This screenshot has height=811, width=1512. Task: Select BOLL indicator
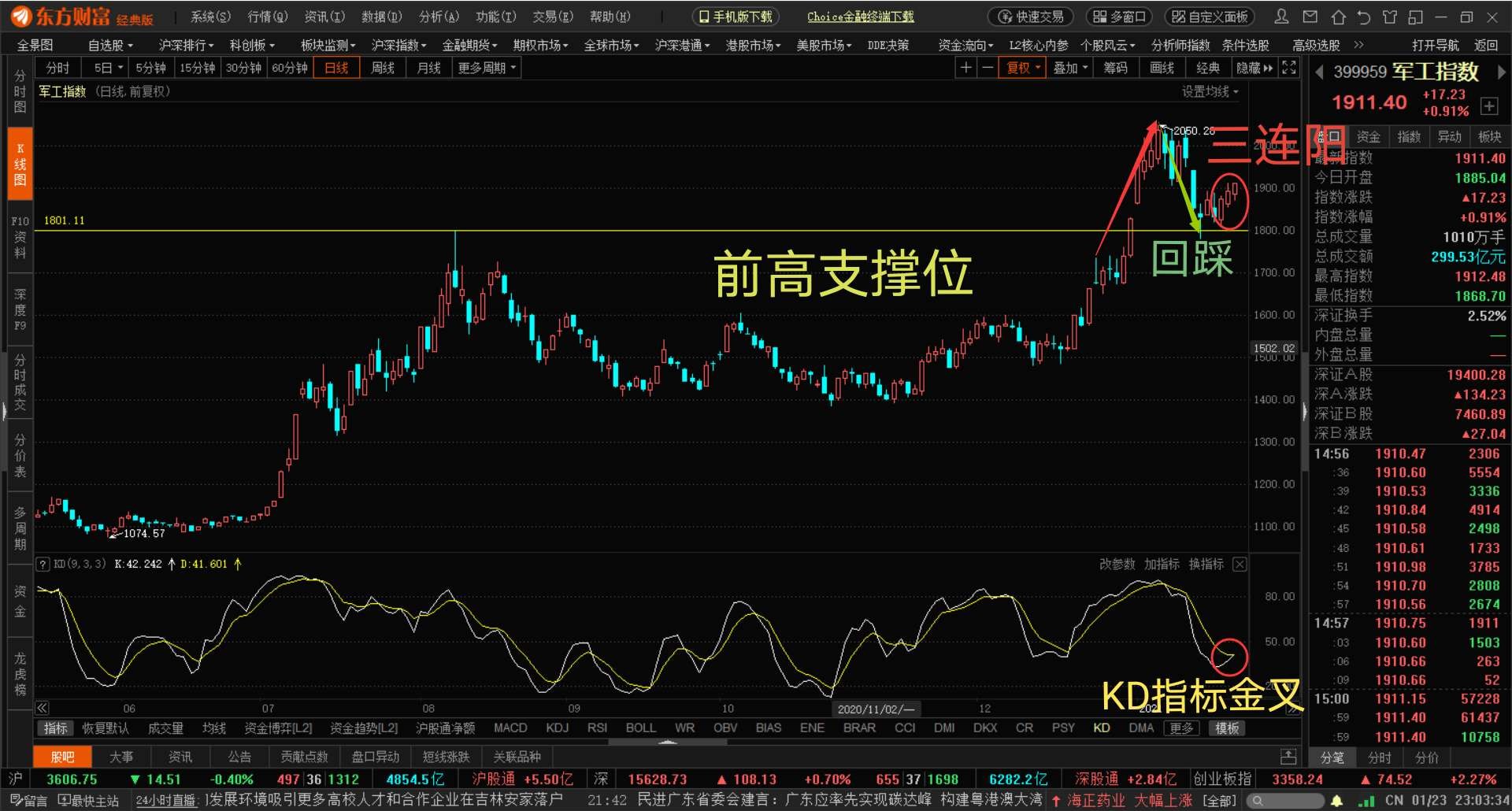pyautogui.click(x=640, y=728)
